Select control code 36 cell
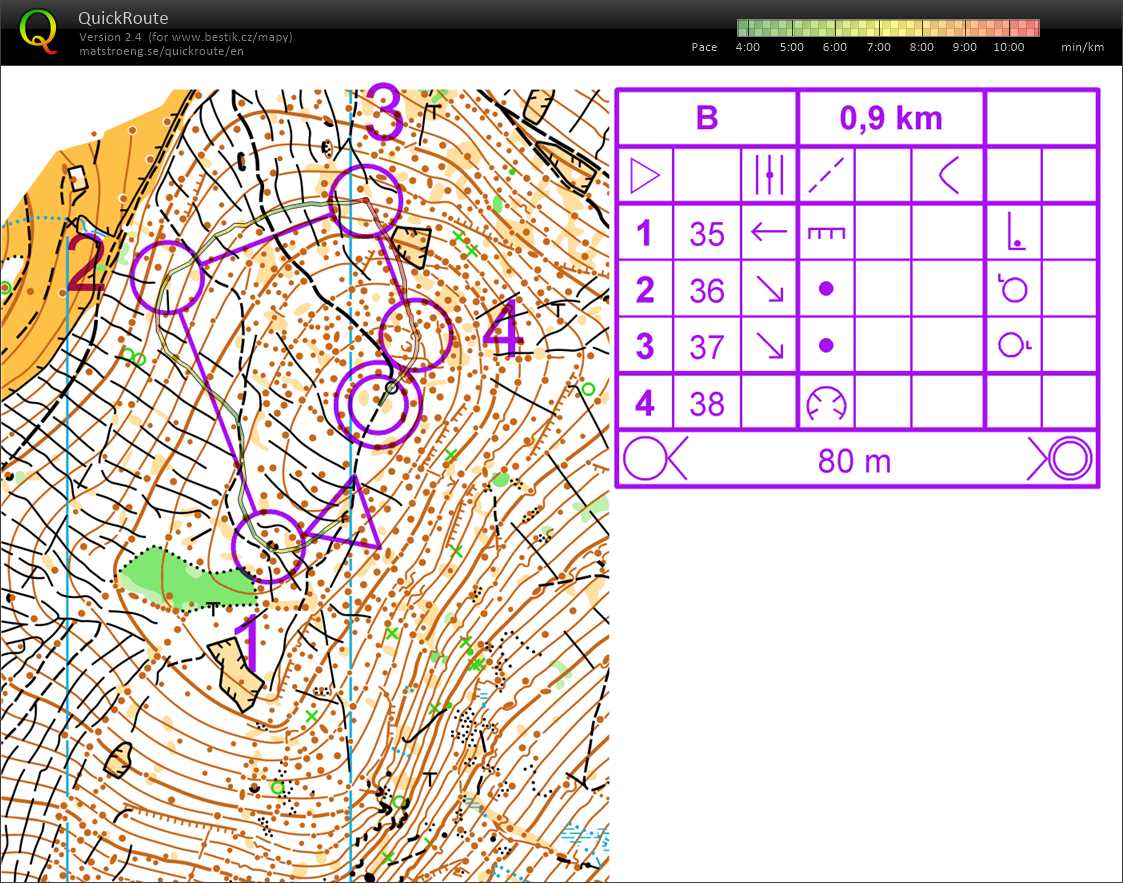The image size is (1123, 883). point(706,290)
